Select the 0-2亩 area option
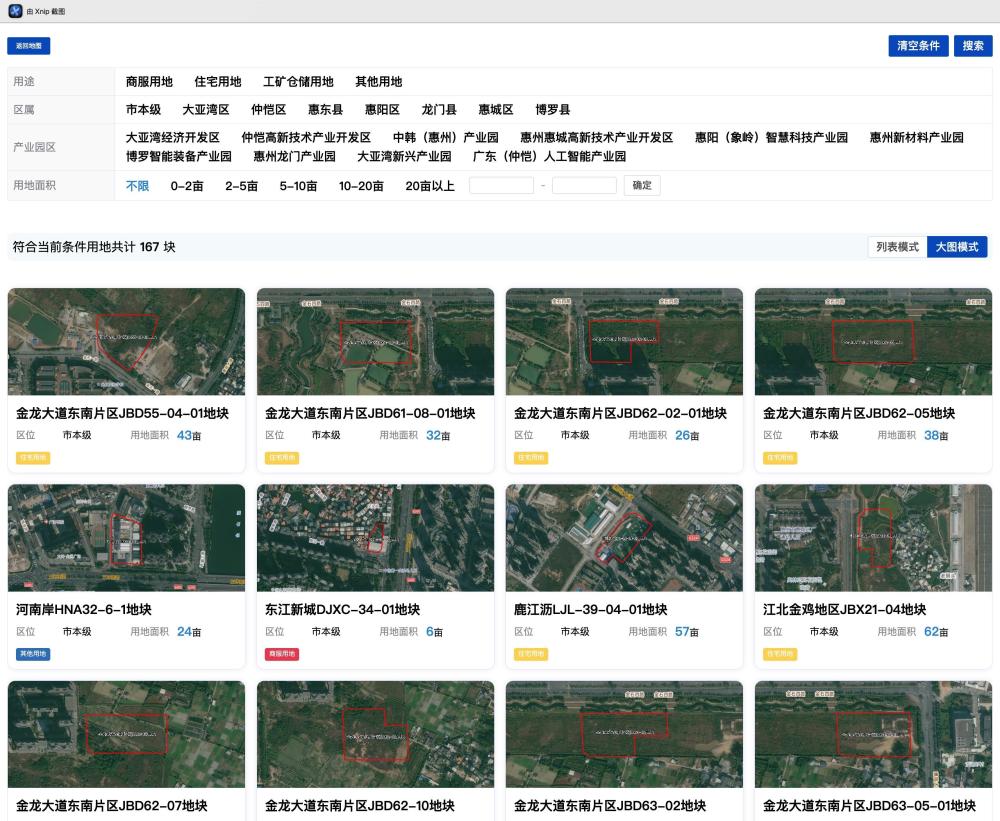This screenshot has height=821, width=1000. [186, 185]
